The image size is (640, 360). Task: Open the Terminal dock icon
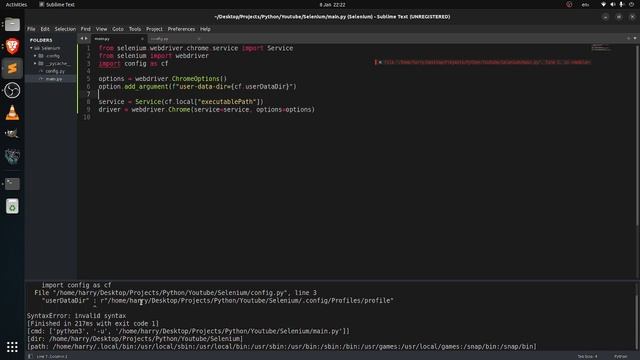[12, 184]
